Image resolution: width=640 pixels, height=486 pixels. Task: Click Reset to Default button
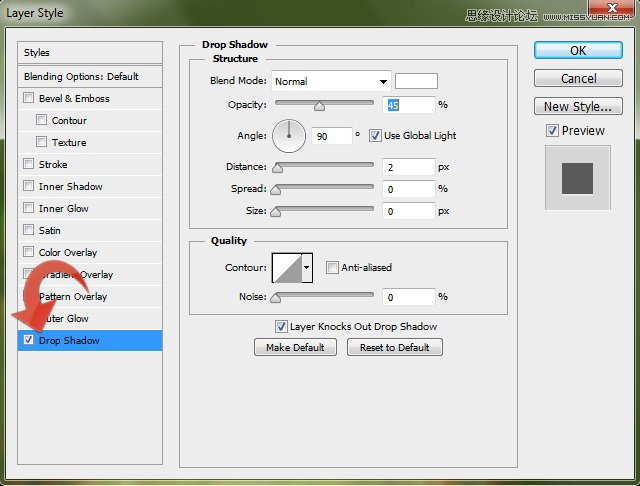click(395, 347)
